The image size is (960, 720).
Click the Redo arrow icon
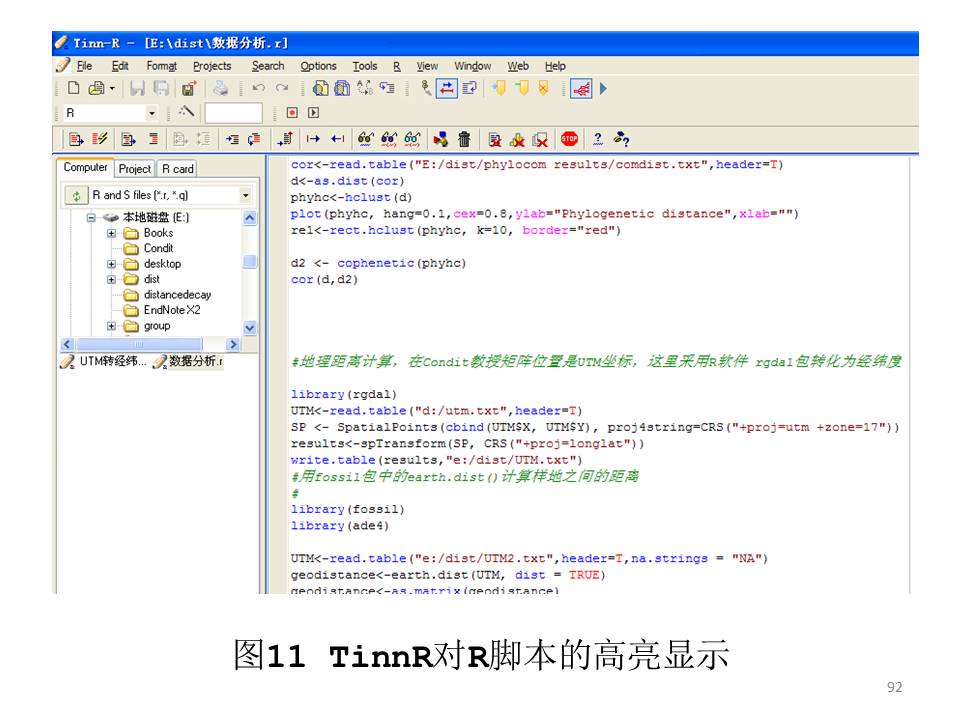tap(283, 89)
